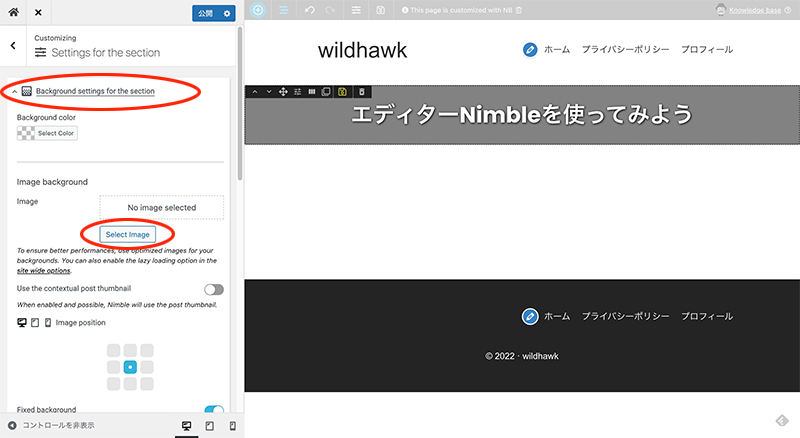The height and width of the screenshot is (438, 800).
Task: Move section up with the up chevron
Action: point(255,92)
